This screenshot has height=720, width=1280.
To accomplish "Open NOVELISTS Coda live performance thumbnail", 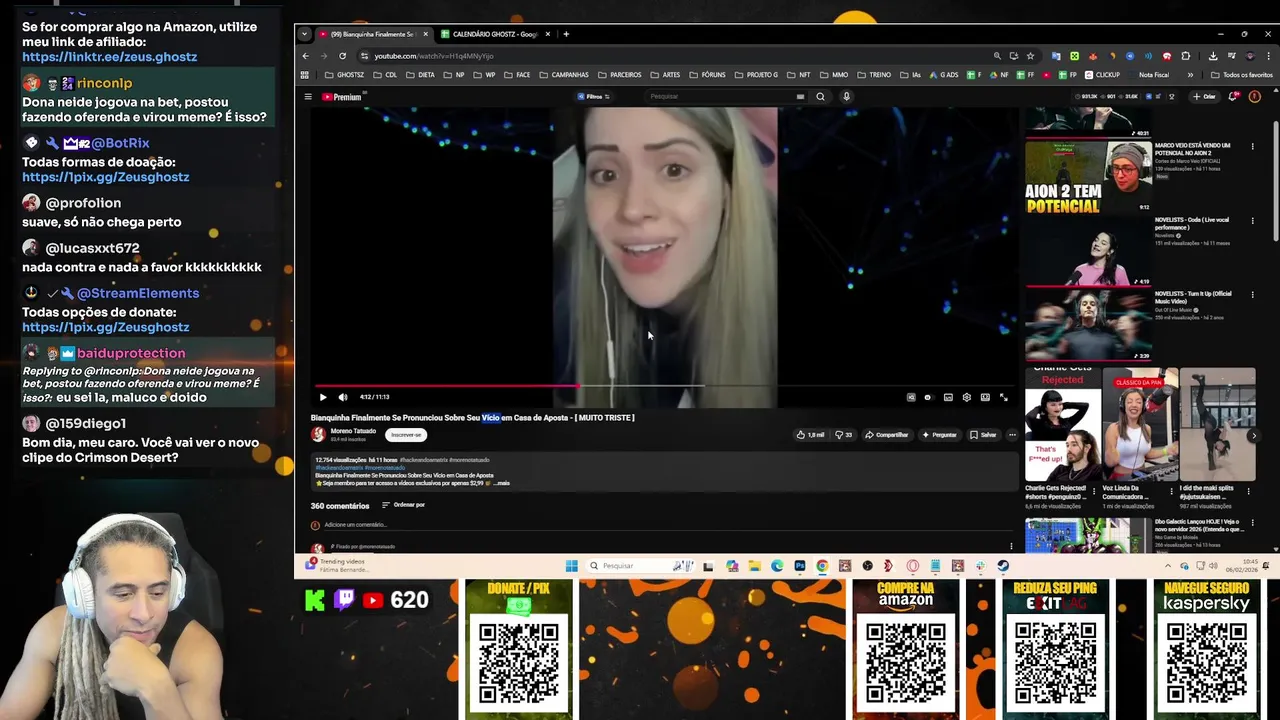I will click(x=1088, y=251).
